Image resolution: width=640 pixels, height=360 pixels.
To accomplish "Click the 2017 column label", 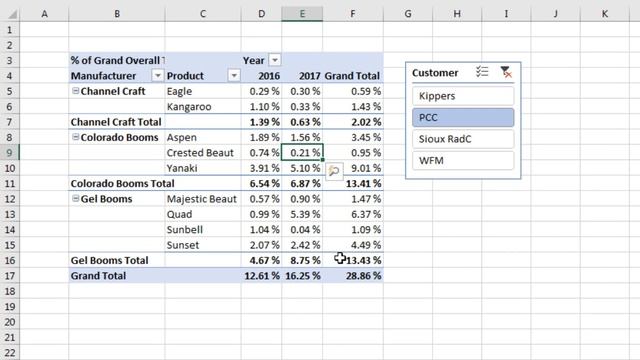I will pyautogui.click(x=302, y=76).
